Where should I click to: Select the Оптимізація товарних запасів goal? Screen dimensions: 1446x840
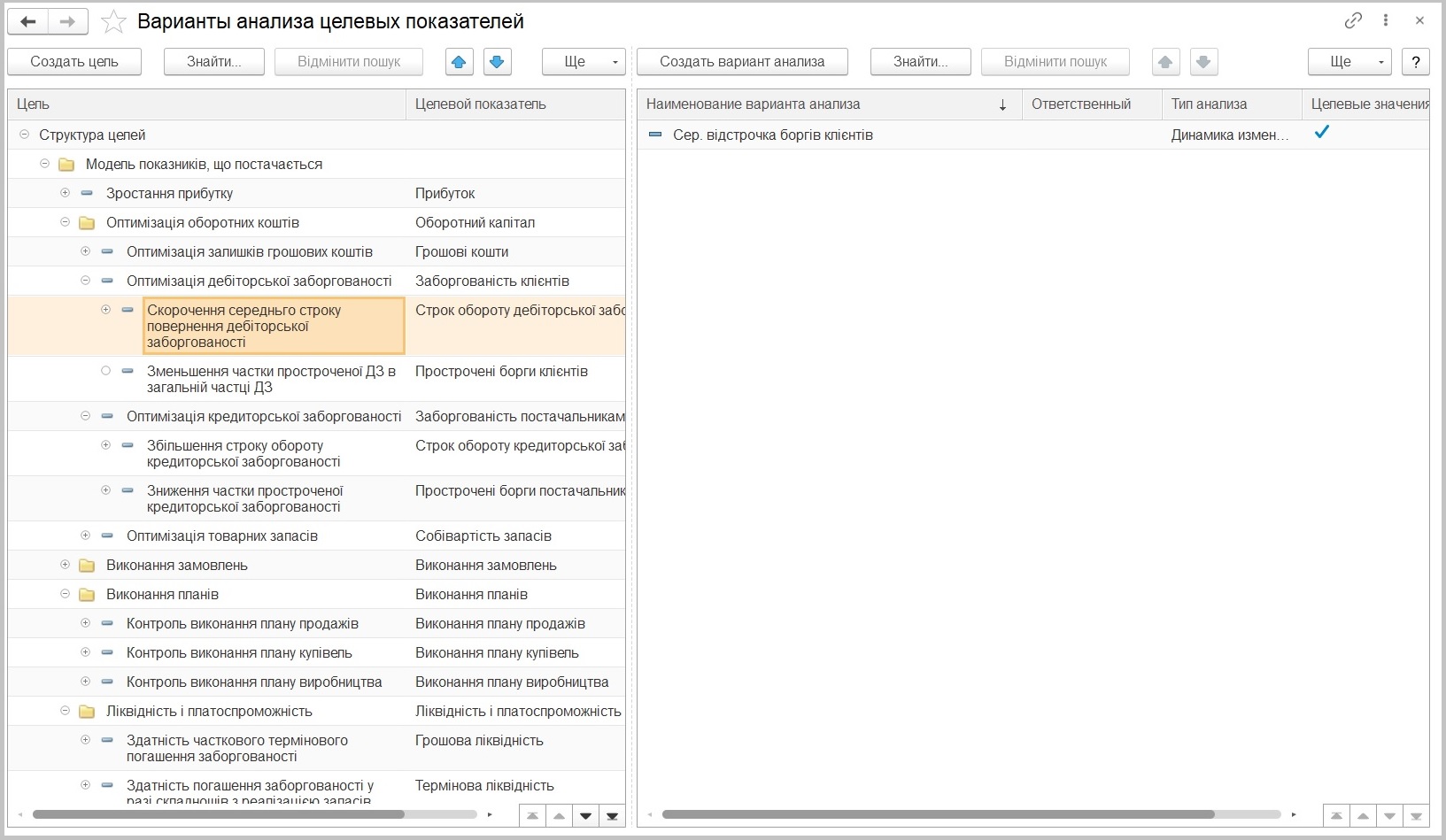click(x=222, y=536)
